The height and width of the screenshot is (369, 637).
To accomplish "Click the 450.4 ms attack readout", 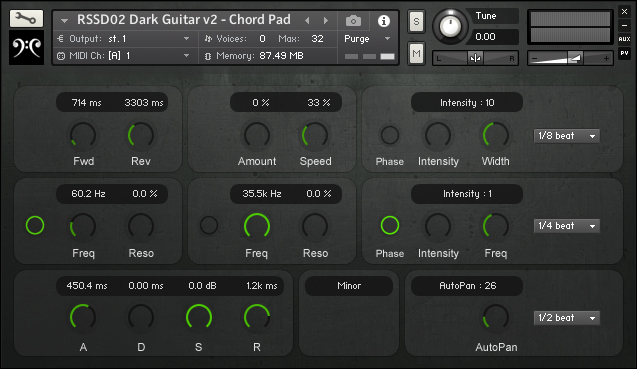I will tap(87, 286).
